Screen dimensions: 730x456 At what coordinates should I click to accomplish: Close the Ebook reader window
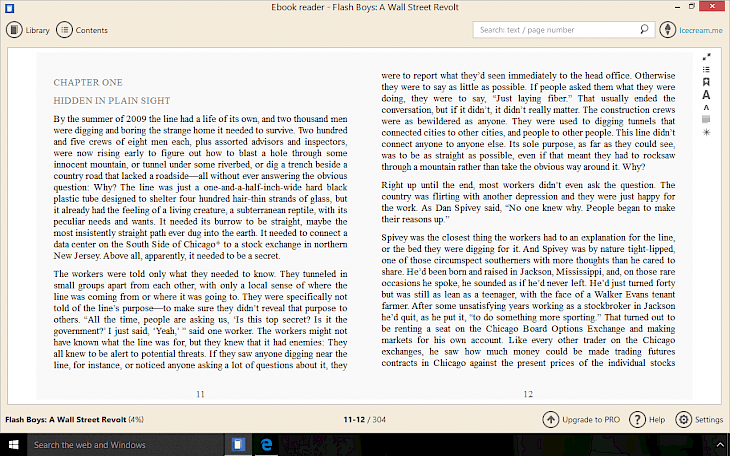(713, 6)
